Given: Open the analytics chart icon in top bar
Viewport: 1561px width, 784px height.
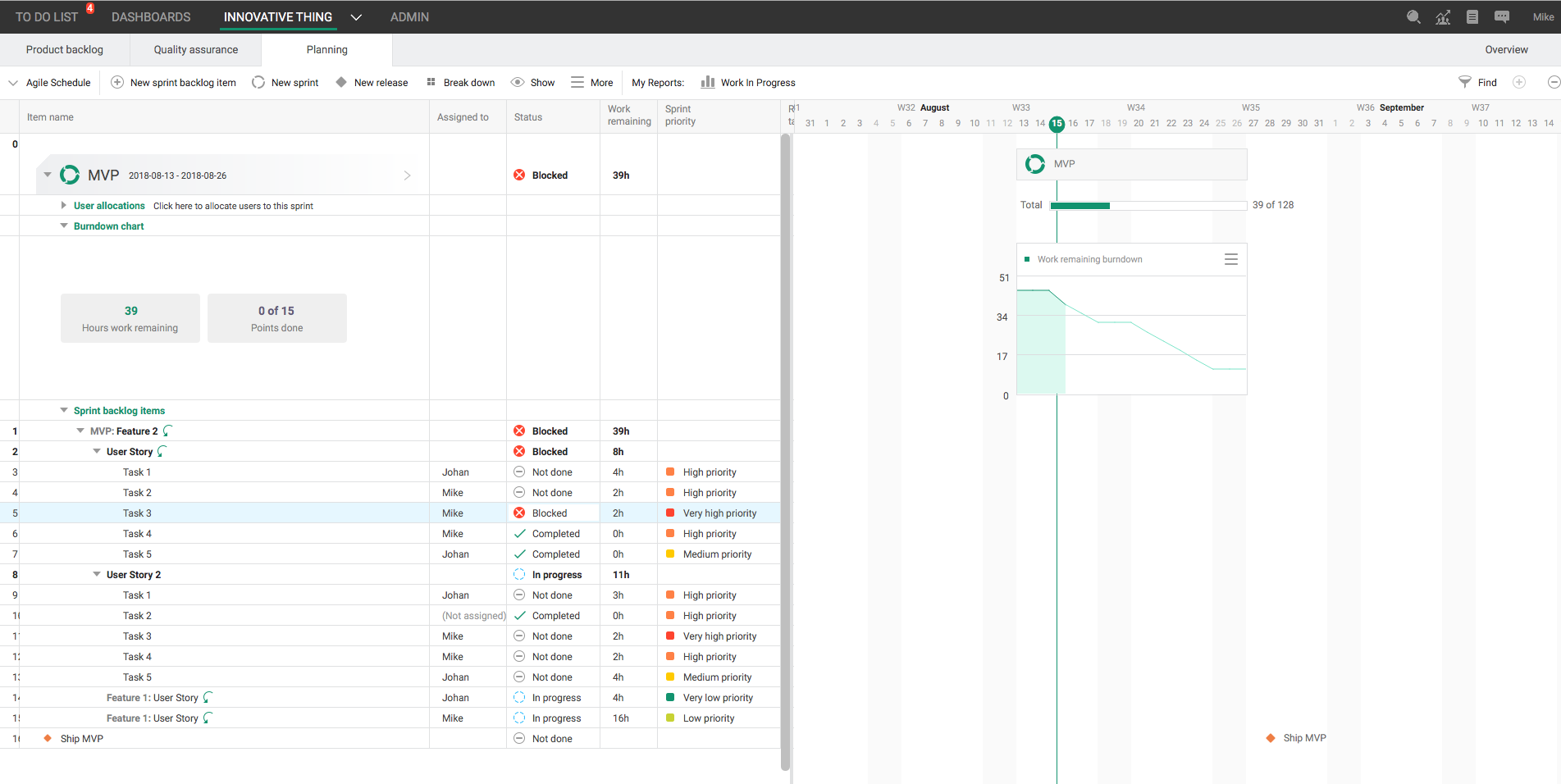Looking at the screenshot, I should (1442, 16).
